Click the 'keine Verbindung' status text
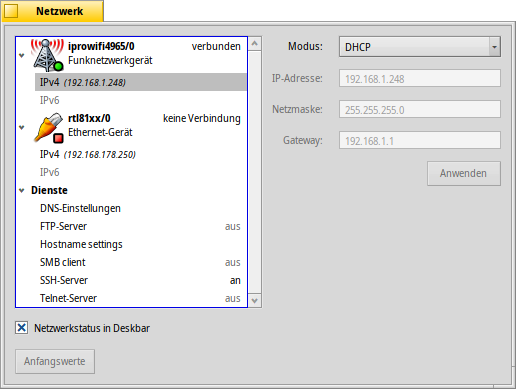 click(202, 118)
